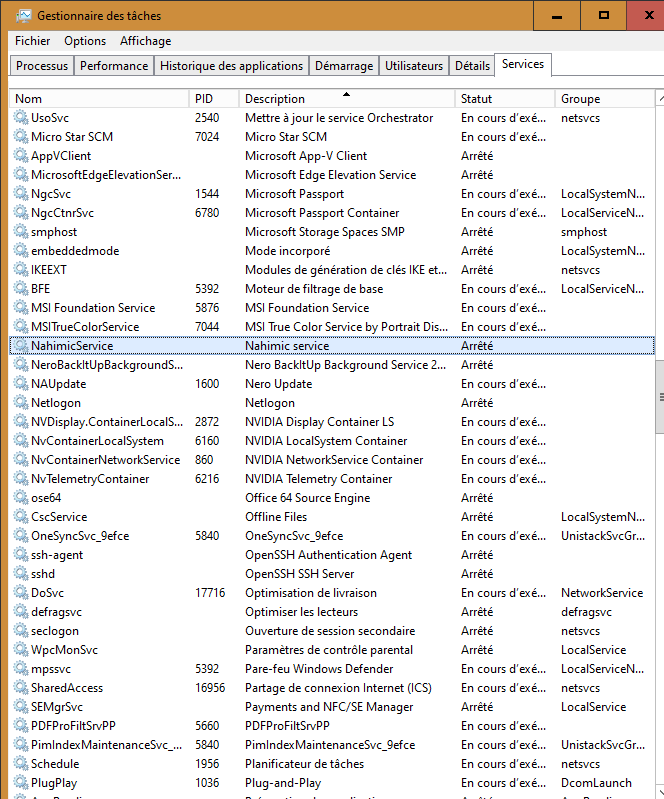Click gear icon beside PlugPlay
This screenshot has height=799, width=664.
[21, 783]
